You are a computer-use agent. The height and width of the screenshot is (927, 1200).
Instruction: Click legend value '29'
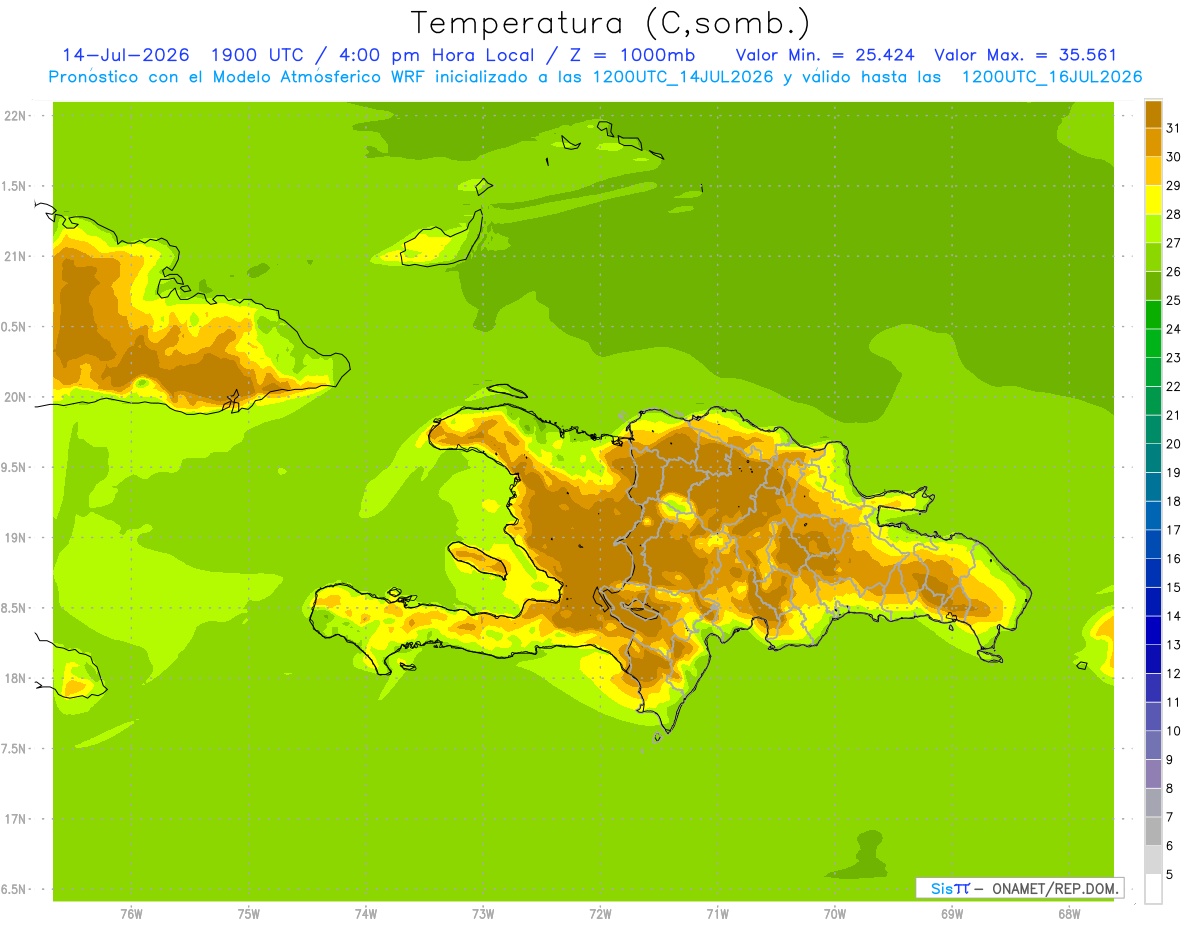pos(1173,185)
